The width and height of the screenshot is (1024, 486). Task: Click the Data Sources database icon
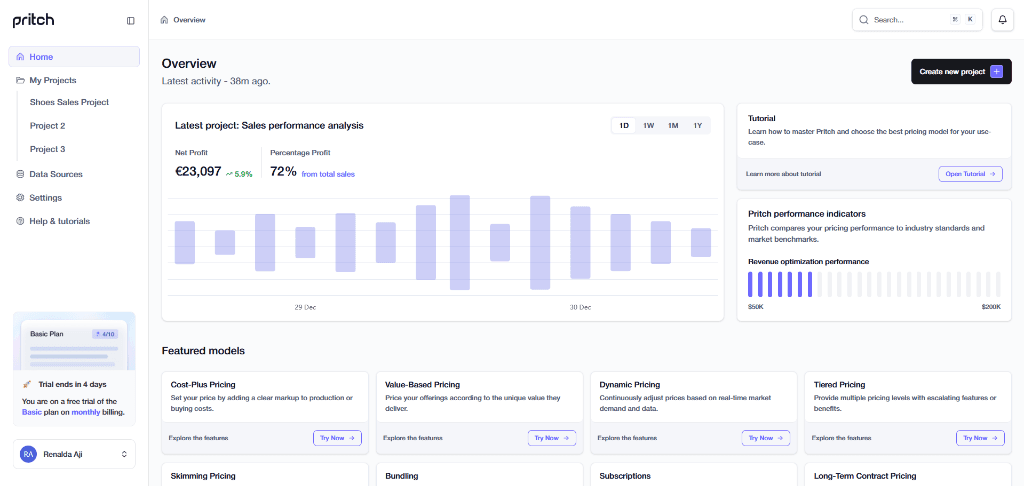20,174
